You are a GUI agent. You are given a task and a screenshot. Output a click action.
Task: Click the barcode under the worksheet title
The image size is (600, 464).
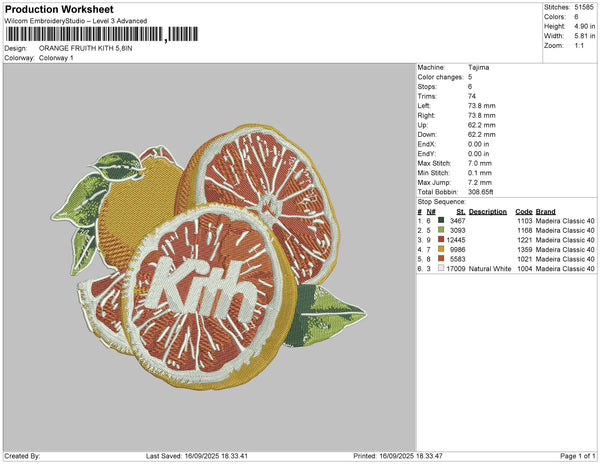101,34
